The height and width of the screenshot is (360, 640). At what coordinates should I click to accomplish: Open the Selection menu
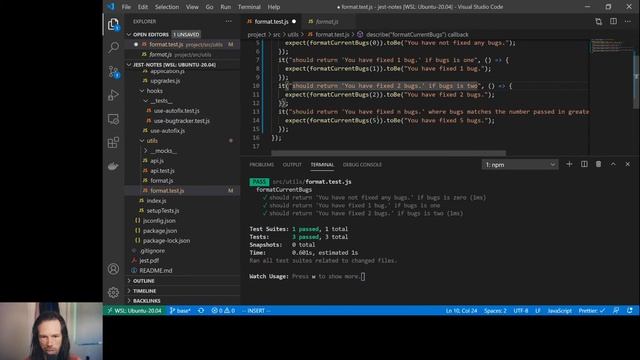click(167, 7)
